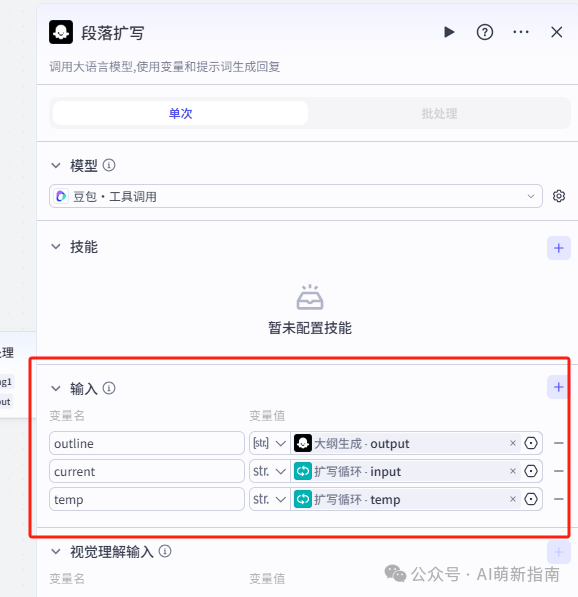Switch to 批处理 mode tab

point(439,113)
